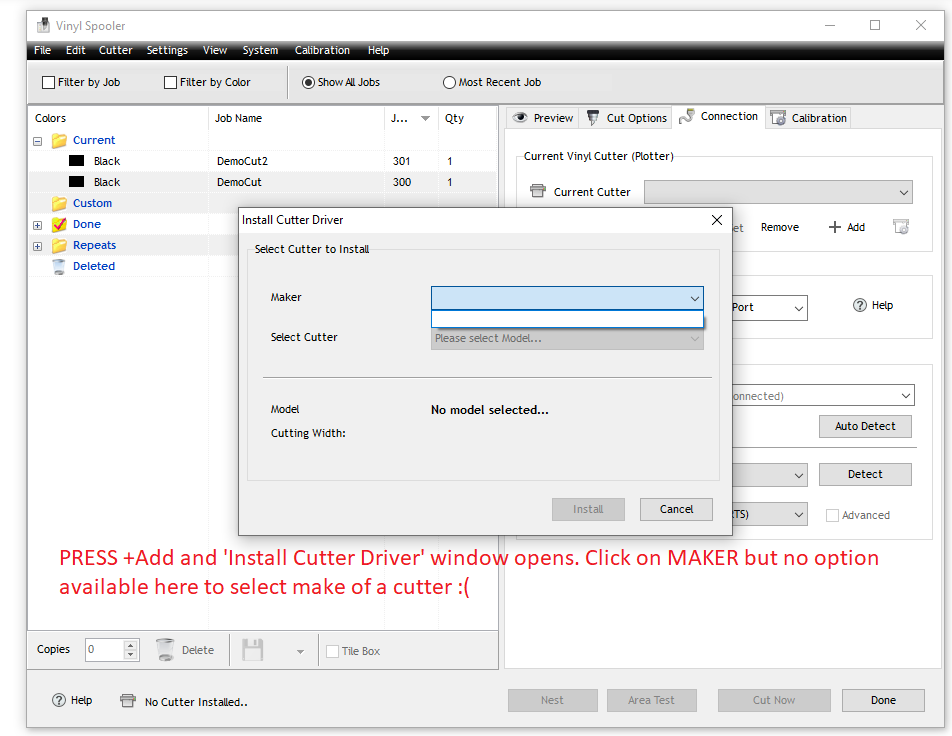Sort by the Job Name column header
Screen dimensions: 952x736
(x=296, y=118)
